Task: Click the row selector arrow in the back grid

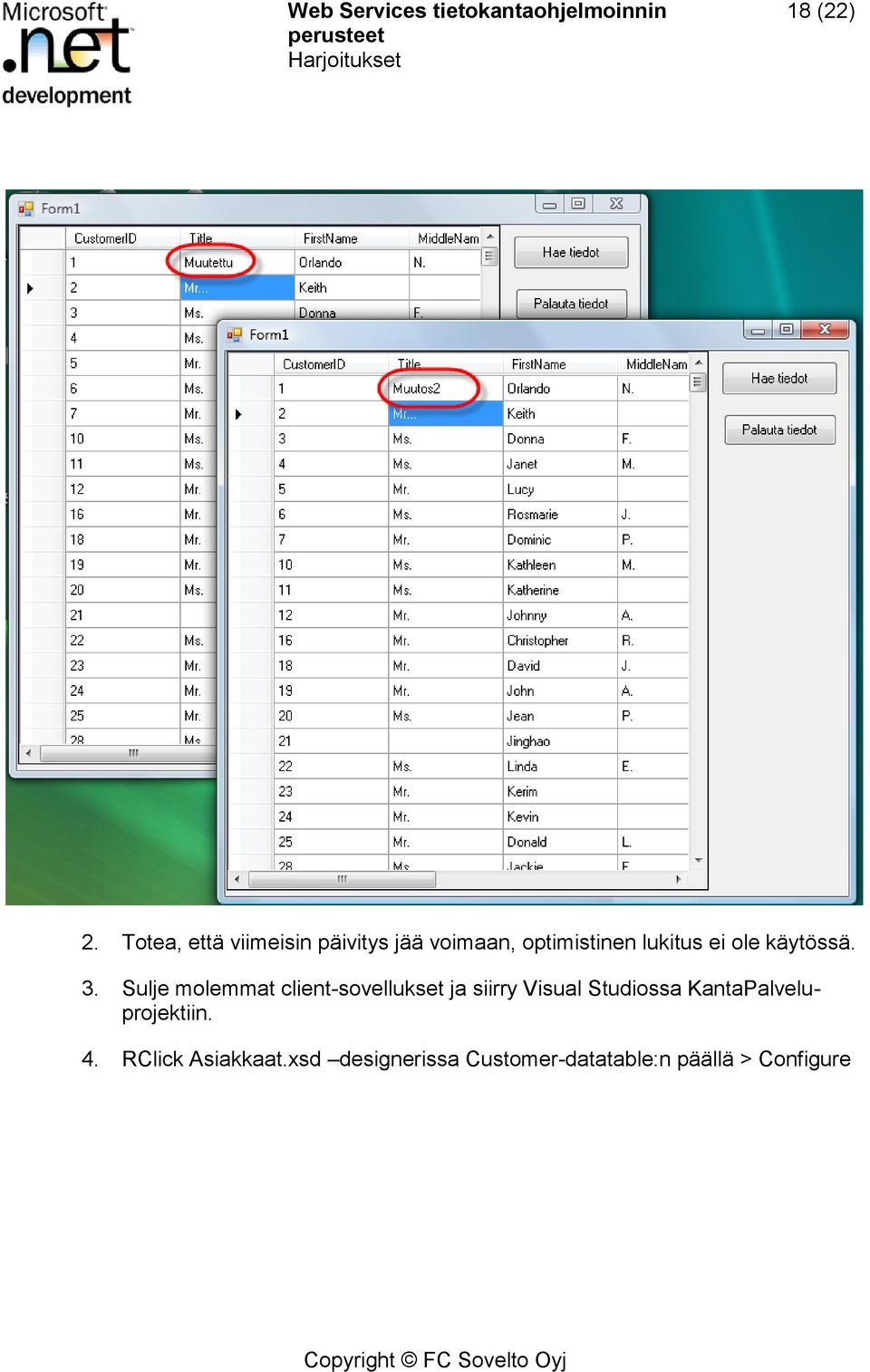Action: tap(30, 288)
